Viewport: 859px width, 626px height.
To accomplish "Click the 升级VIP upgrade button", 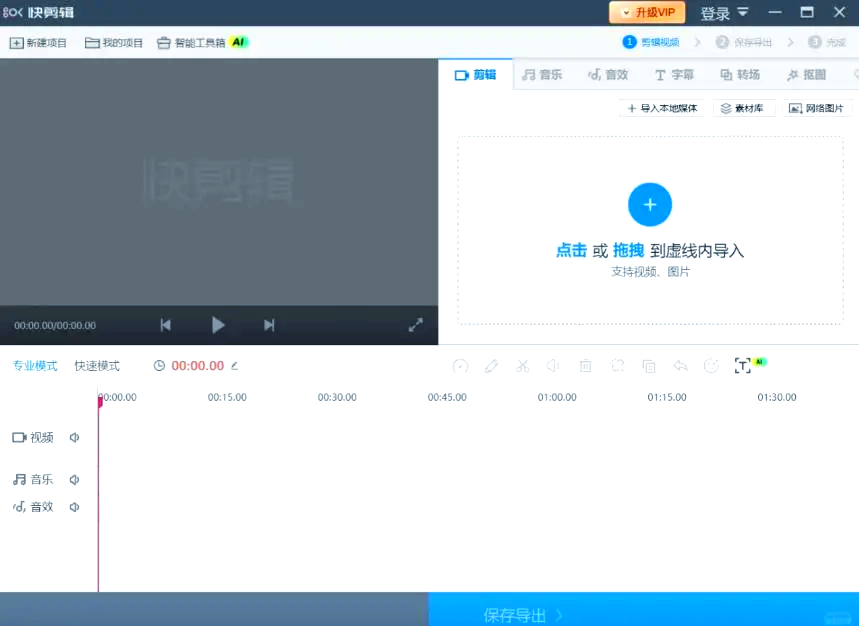I will click(647, 12).
